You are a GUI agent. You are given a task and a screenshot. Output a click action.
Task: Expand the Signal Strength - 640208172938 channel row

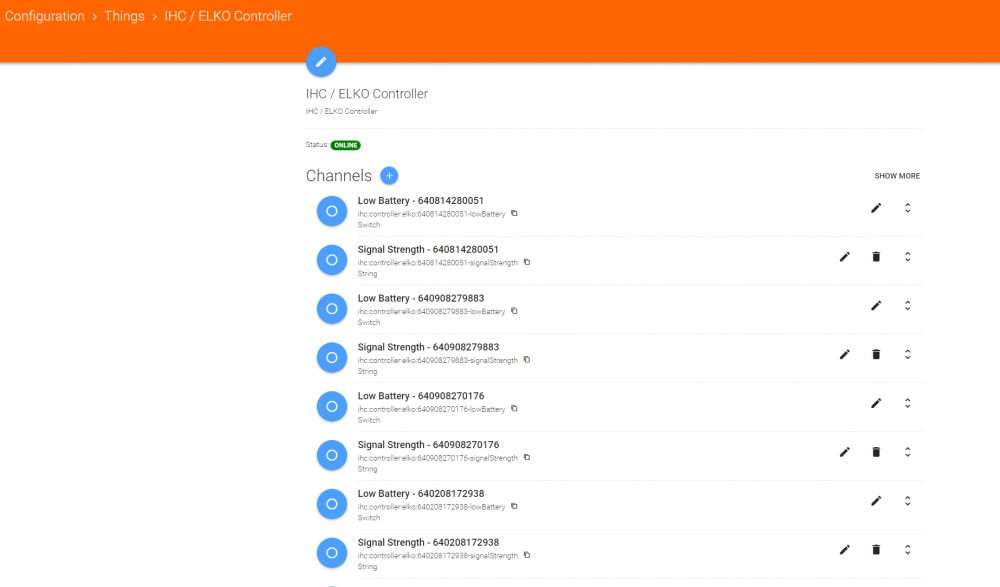(x=908, y=549)
